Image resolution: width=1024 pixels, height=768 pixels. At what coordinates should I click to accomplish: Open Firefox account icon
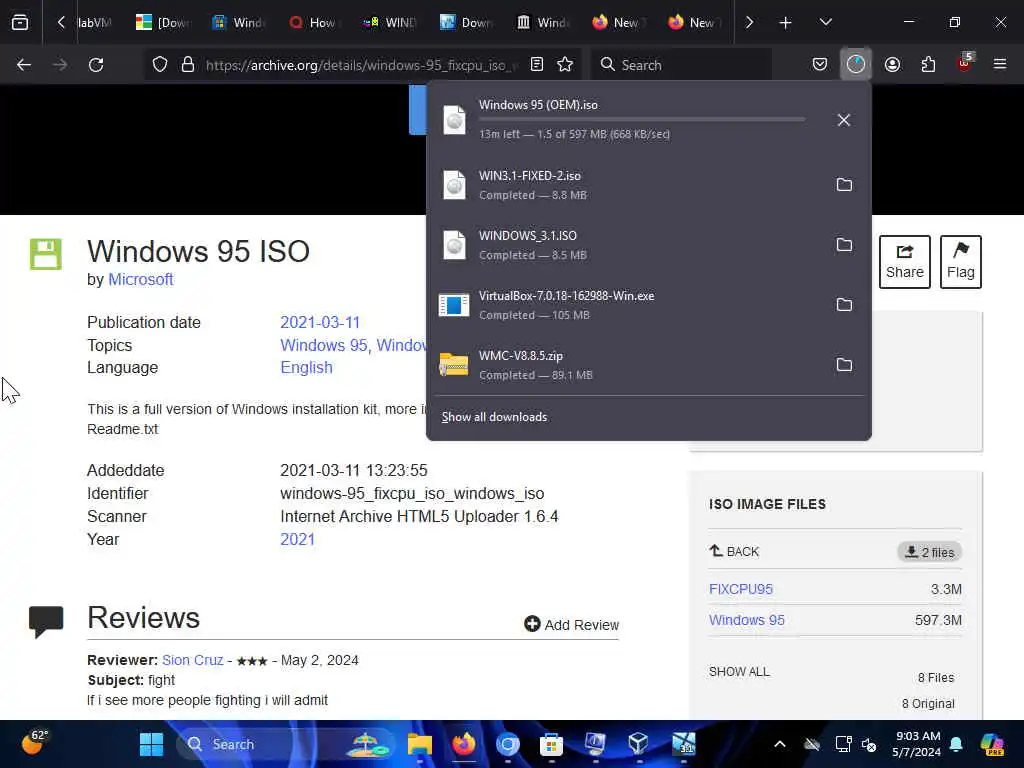tap(892, 65)
